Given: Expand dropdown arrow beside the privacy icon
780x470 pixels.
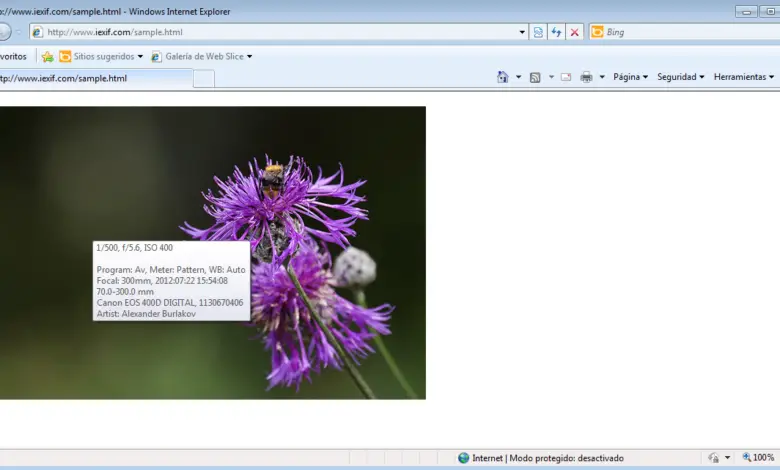Looking at the screenshot, I should pos(727,458).
